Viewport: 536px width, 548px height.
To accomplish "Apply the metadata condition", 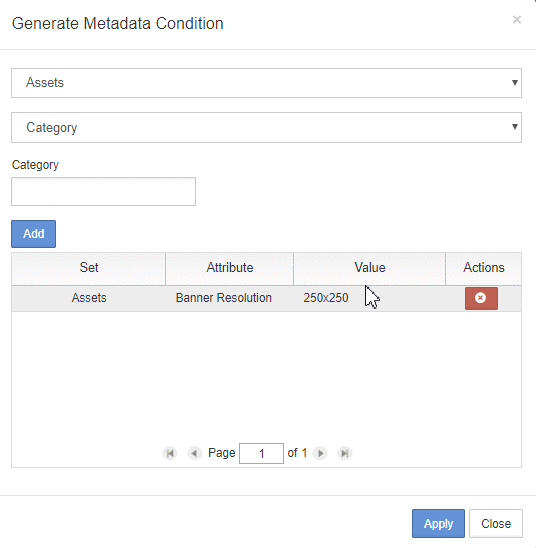I will 438,524.
